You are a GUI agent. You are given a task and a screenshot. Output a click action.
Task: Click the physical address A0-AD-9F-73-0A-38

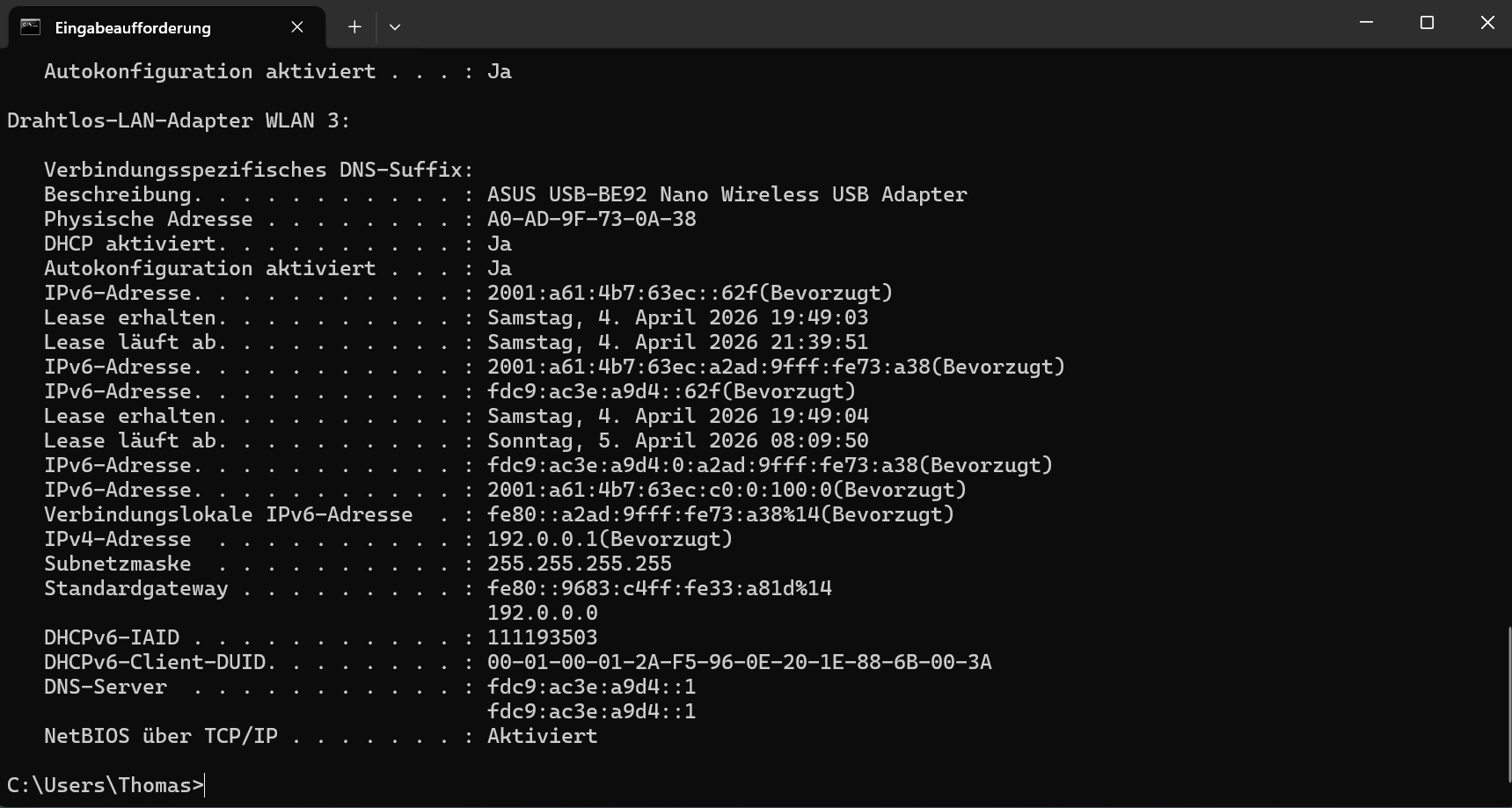coord(591,219)
